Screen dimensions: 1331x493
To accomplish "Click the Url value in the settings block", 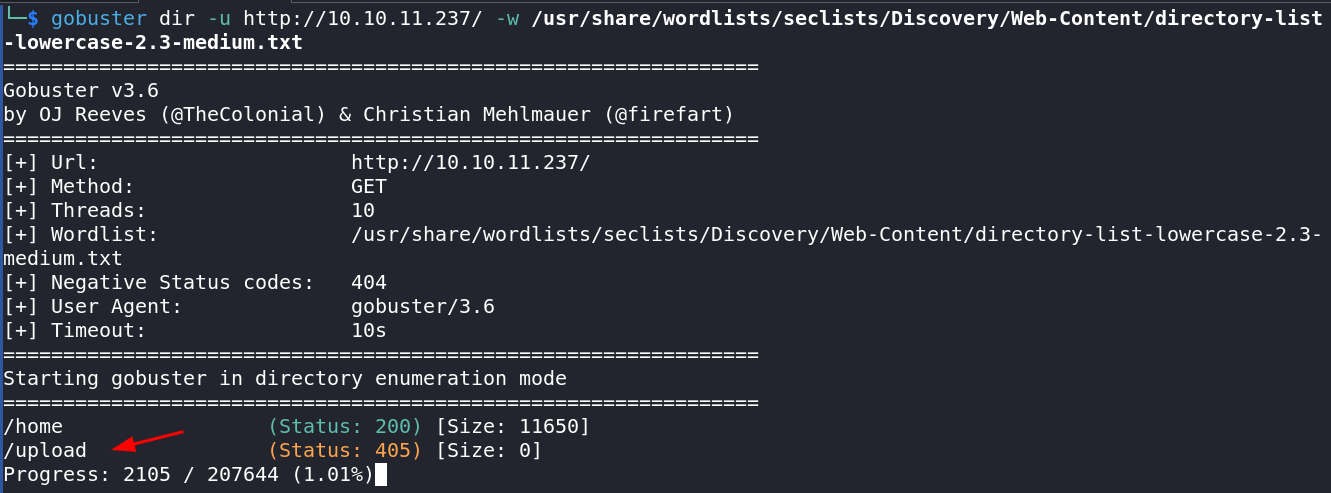I will 471,163.
